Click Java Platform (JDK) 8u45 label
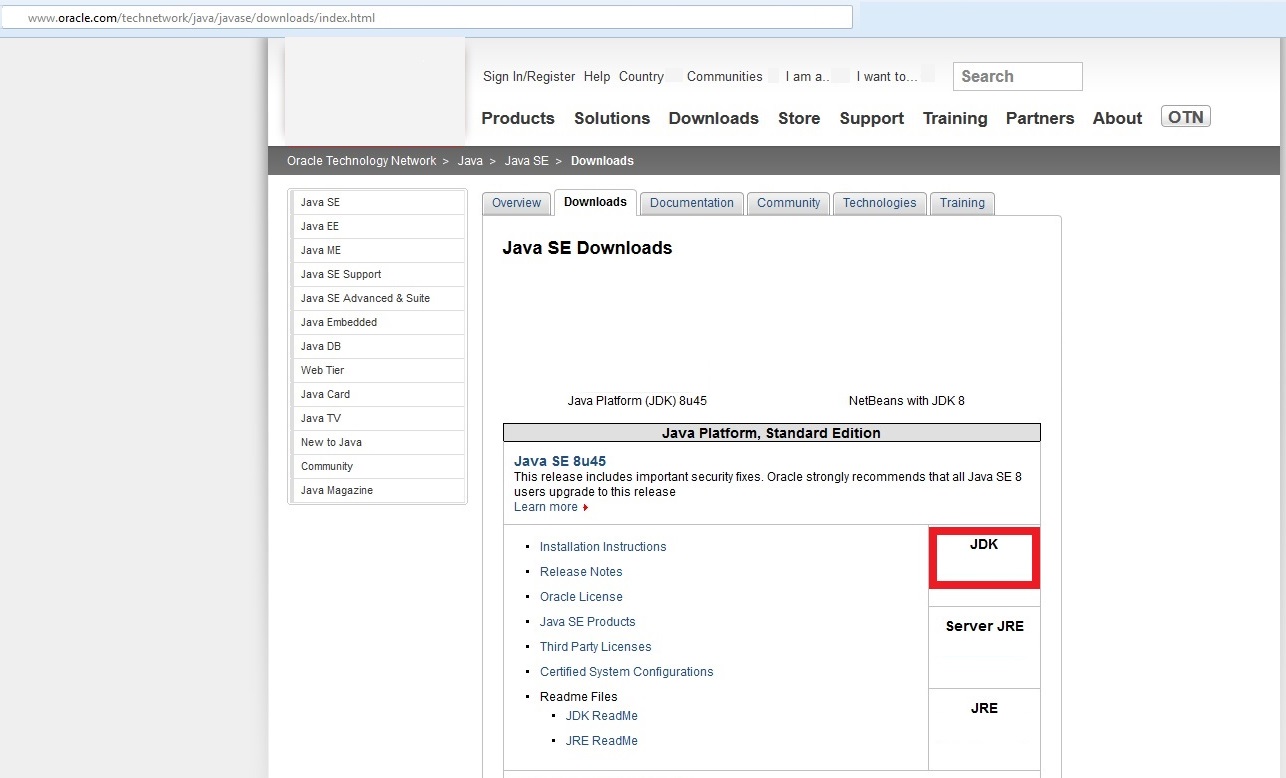The width and height of the screenshot is (1286, 778). pyautogui.click(x=637, y=401)
